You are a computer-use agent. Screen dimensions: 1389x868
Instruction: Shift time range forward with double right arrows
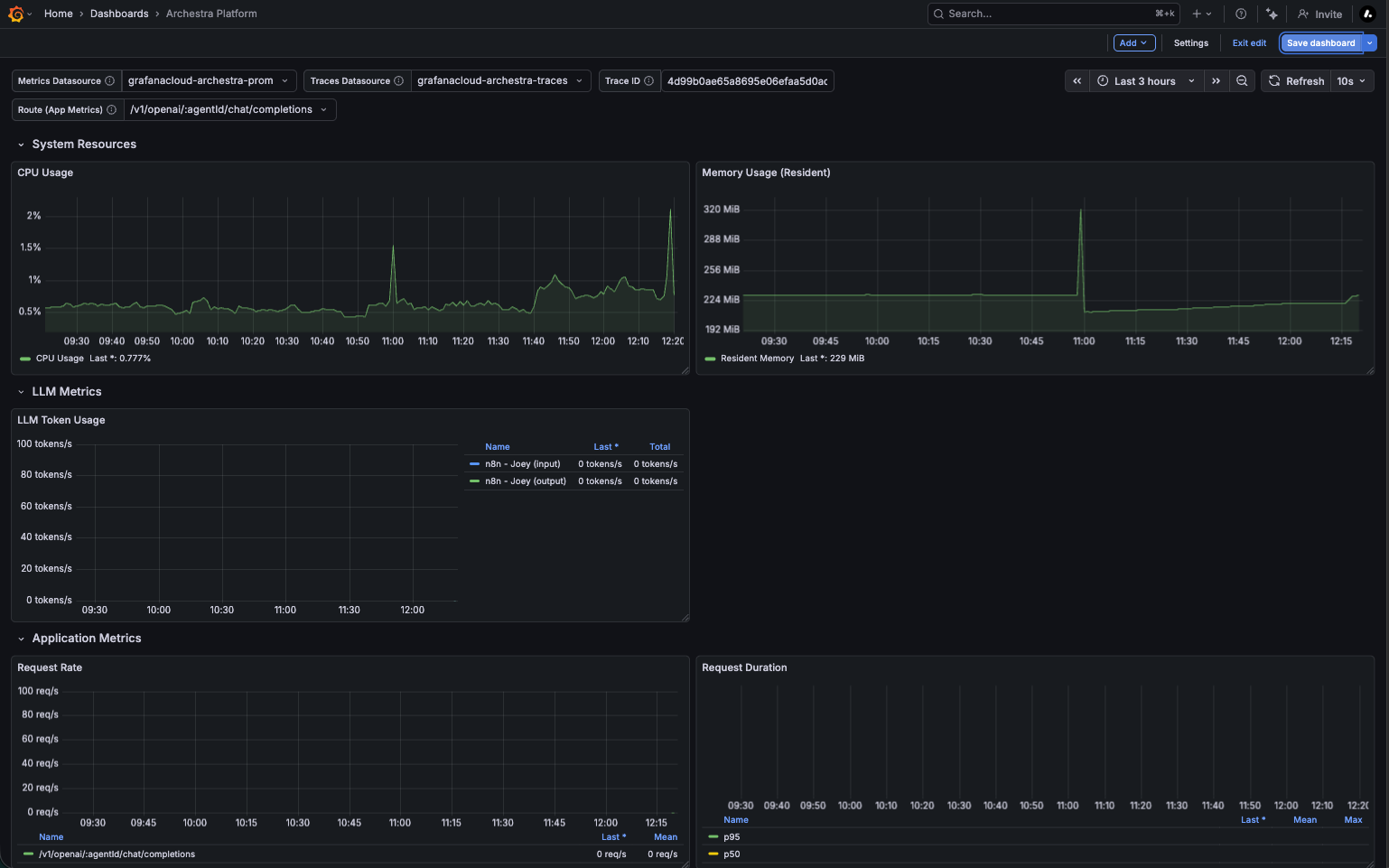tap(1217, 81)
